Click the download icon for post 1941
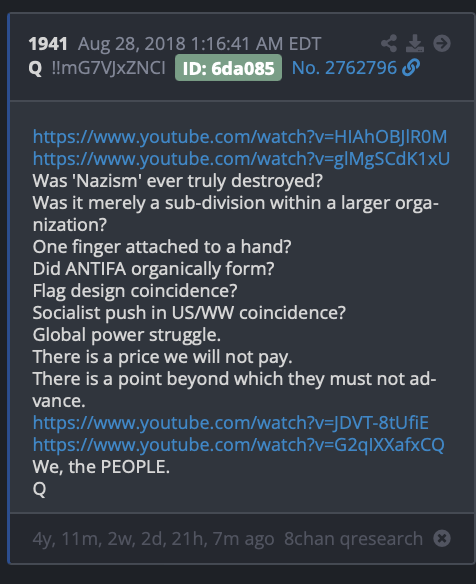 (415, 44)
